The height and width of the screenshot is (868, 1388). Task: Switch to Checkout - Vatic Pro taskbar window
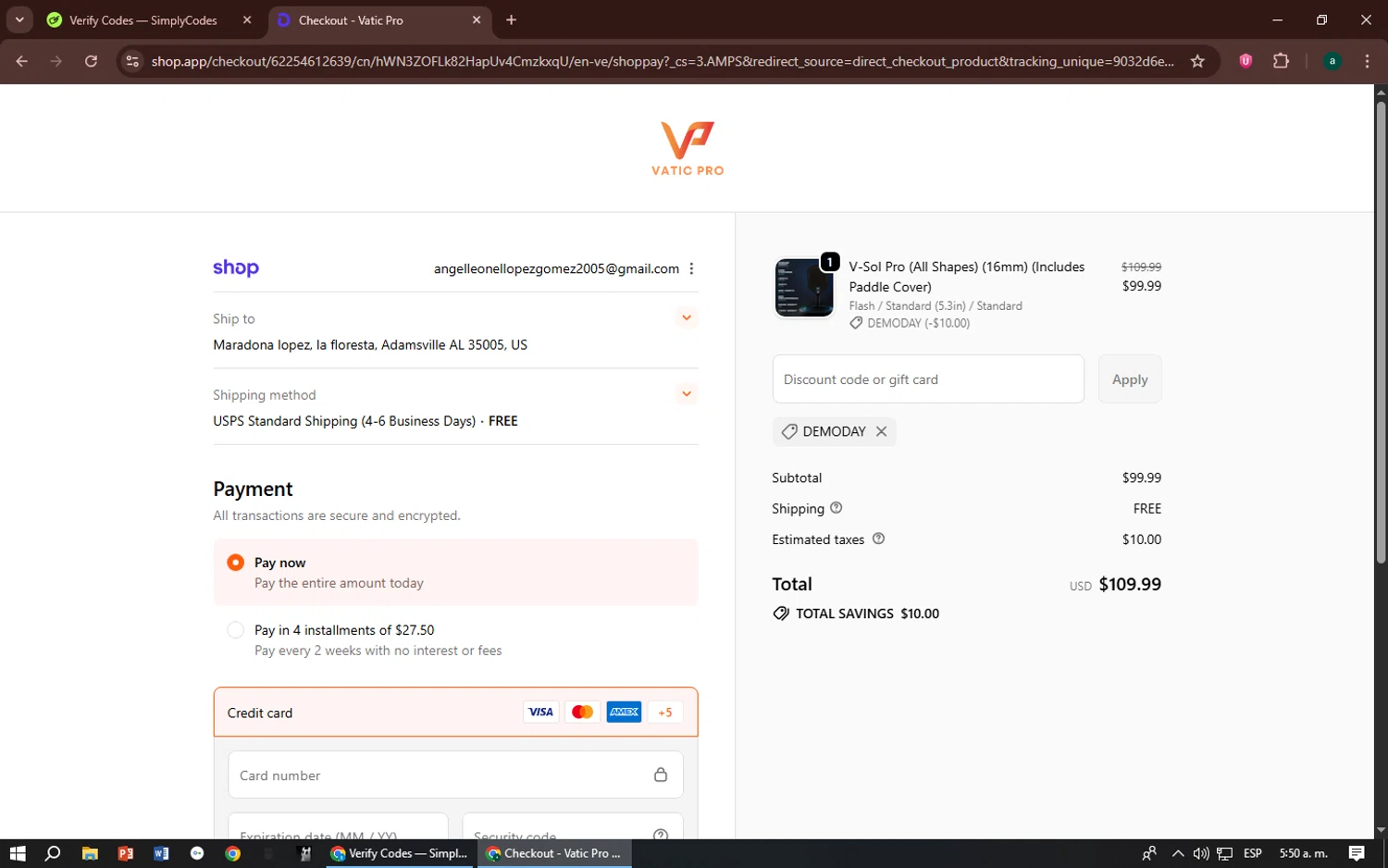555,853
